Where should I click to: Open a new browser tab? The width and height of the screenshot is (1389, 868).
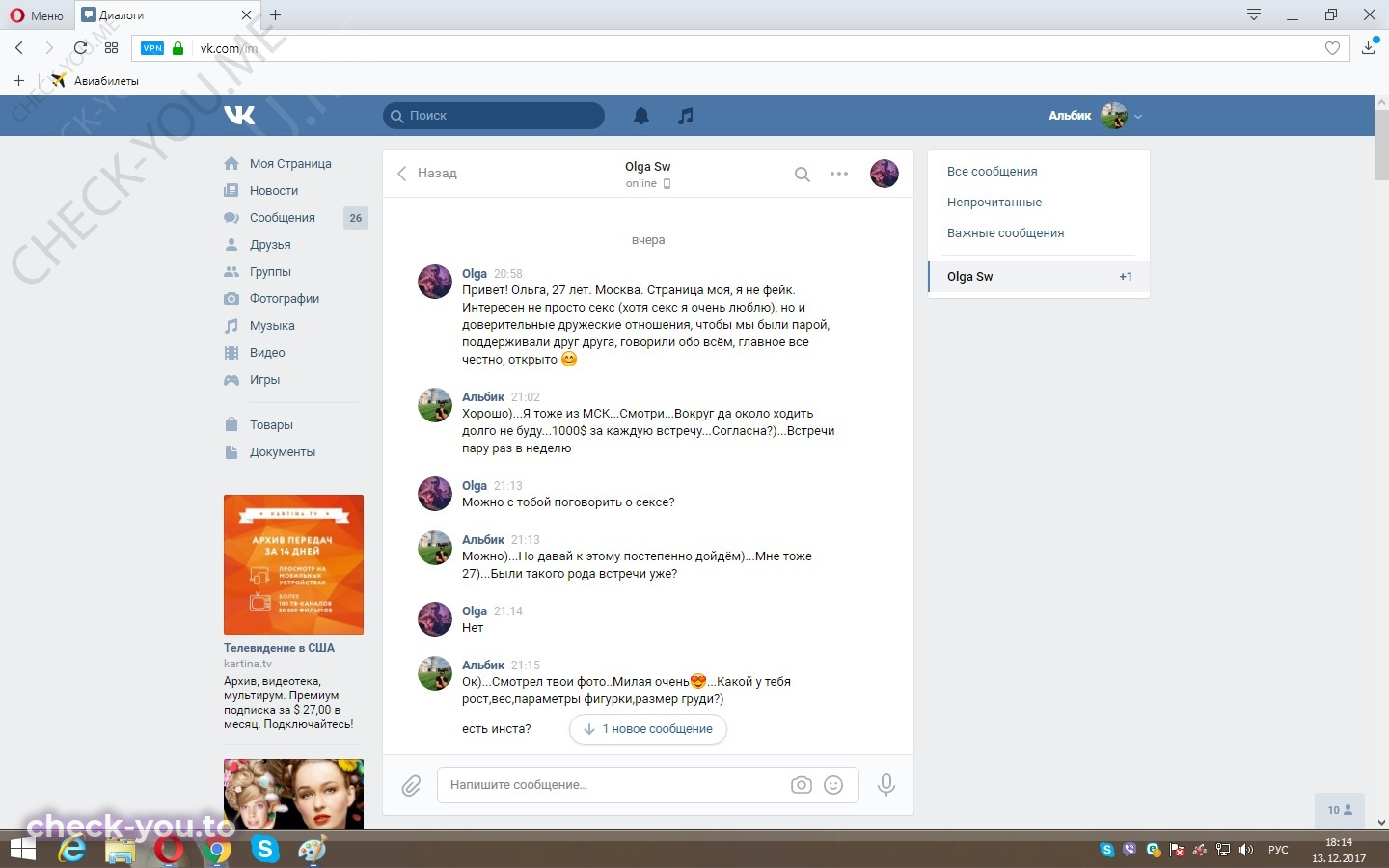[276, 15]
